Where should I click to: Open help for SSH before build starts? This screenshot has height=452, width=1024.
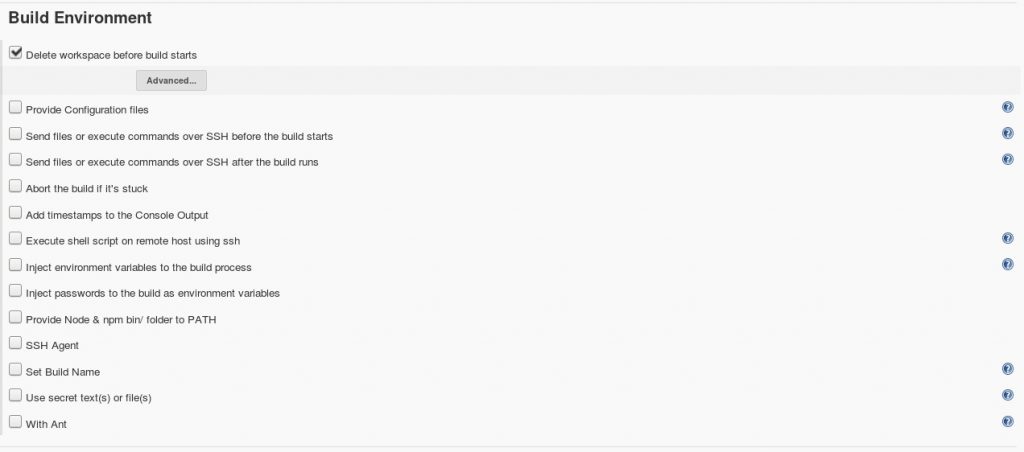click(x=1008, y=133)
